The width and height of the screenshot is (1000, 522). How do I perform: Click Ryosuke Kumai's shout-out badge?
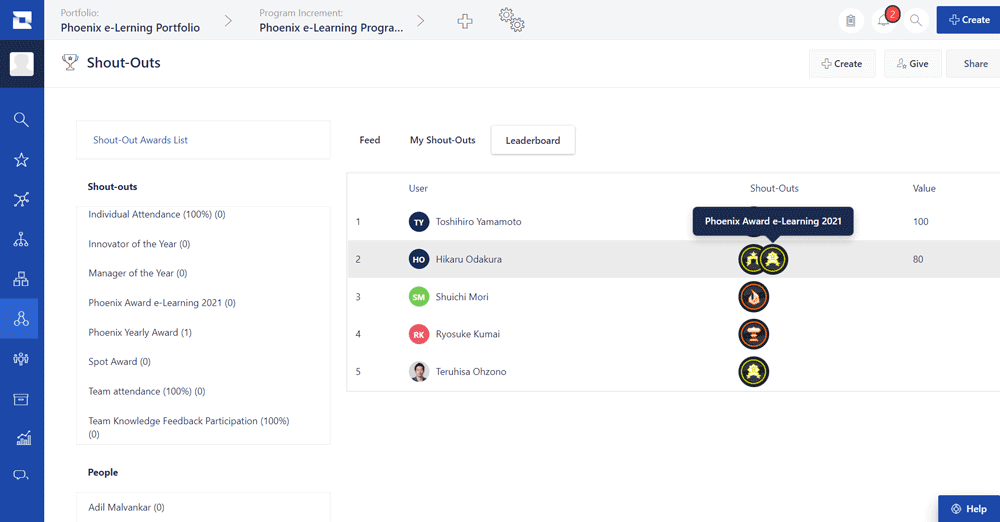tap(753, 334)
